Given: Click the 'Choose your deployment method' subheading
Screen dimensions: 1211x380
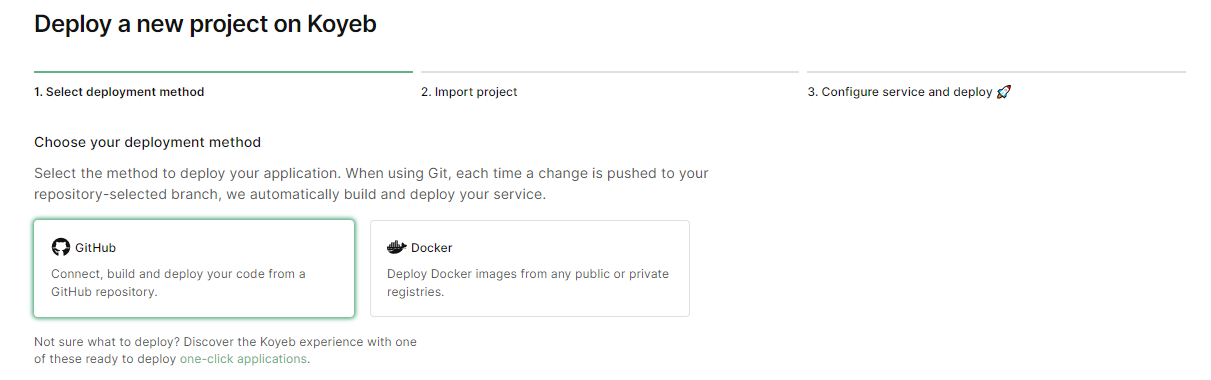Looking at the screenshot, I should [x=147, y=143].
